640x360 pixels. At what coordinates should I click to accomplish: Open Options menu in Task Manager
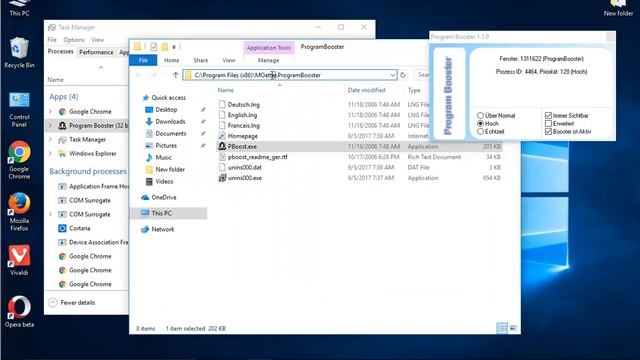point(73,40)
